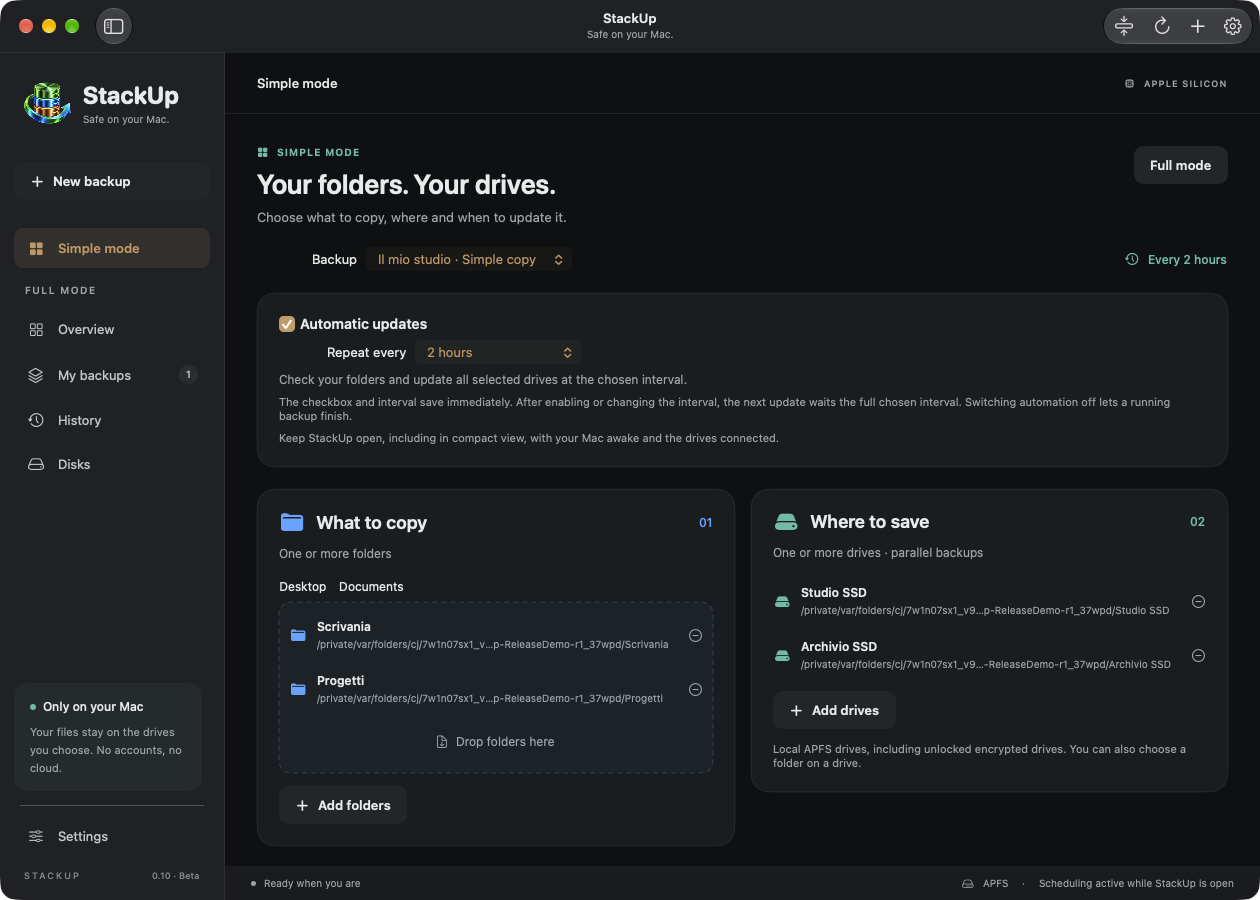Select Simple mode in the sidebar
This screenshot has width=1260, height=900.
click(x=112, y=248)
